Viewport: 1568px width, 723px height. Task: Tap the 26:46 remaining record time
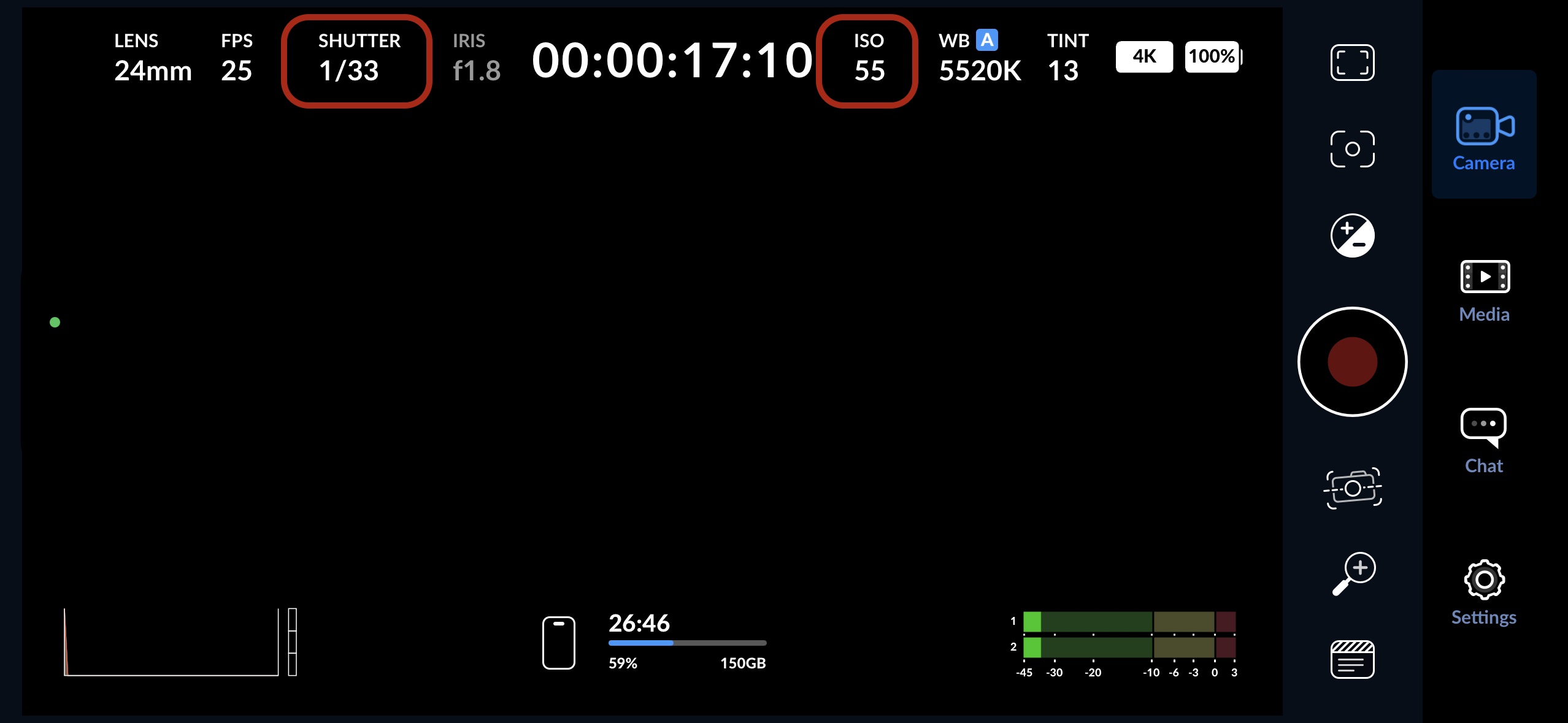639,623
